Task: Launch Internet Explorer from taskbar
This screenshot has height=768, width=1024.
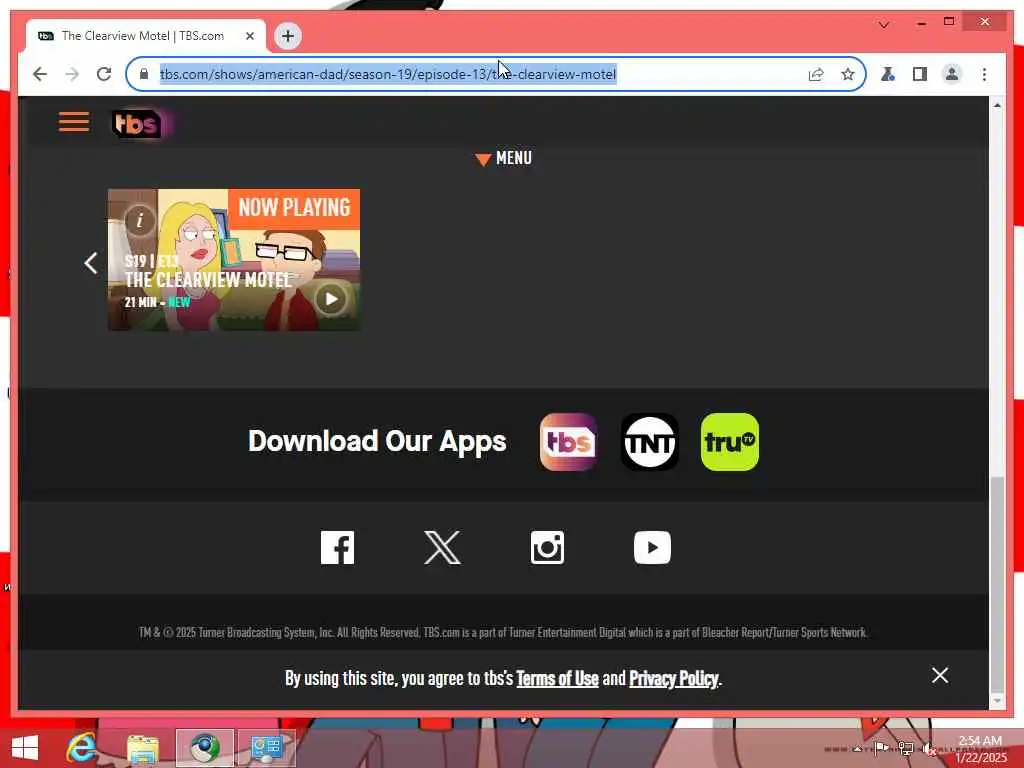Action: (x=82, y=748)
